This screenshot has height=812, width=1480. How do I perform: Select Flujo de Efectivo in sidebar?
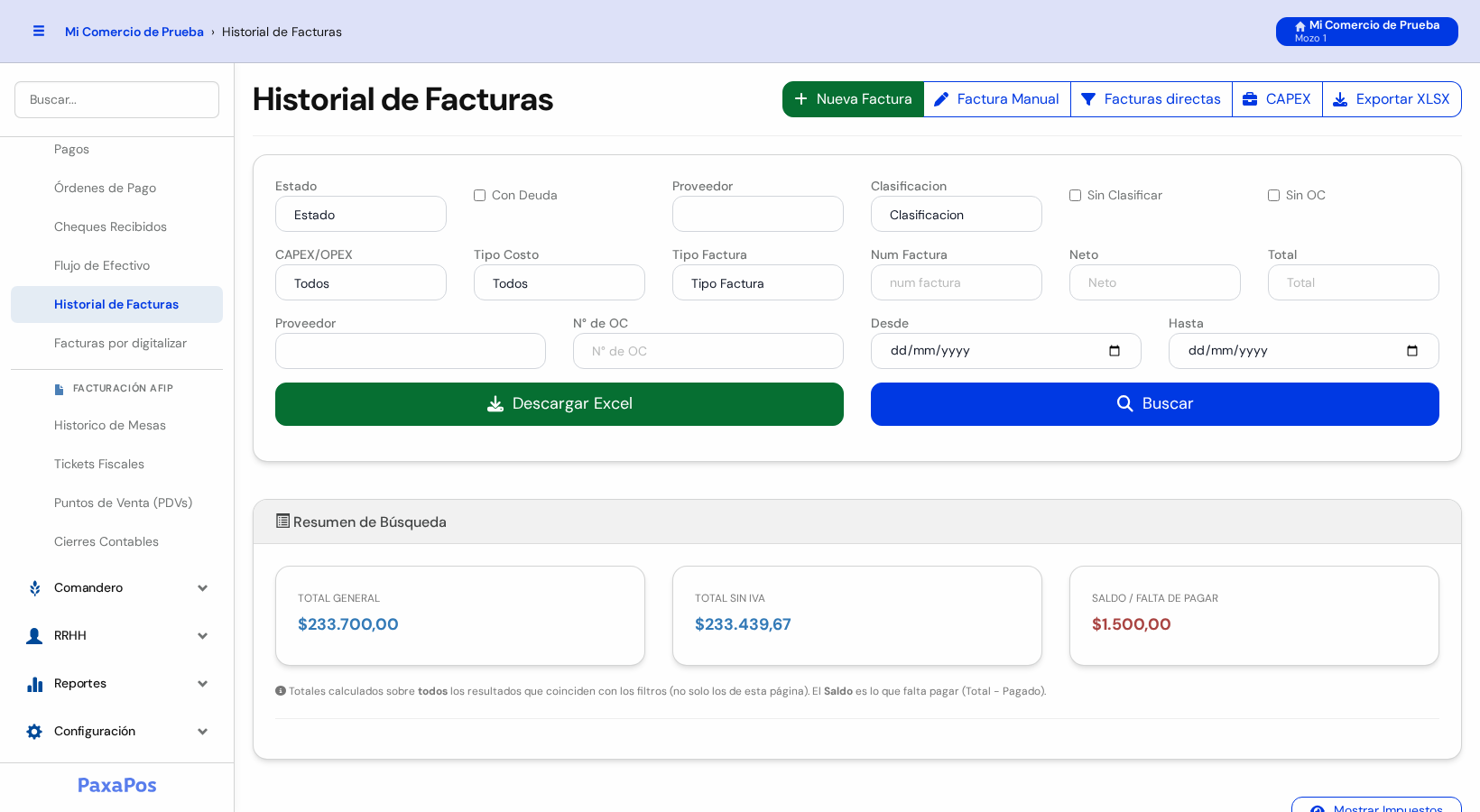[117, 266]
